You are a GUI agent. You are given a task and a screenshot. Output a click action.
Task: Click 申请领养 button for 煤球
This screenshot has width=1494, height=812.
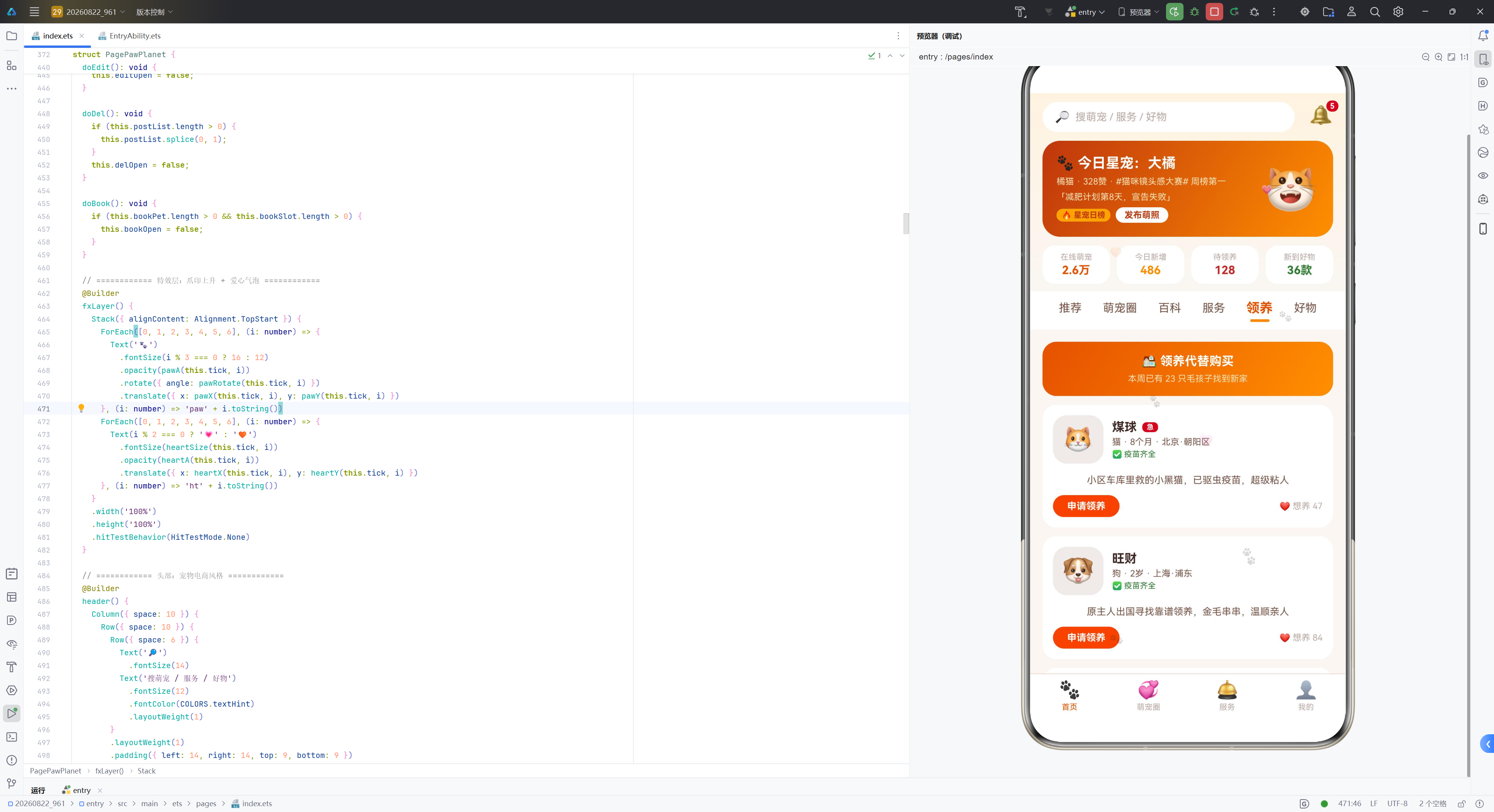pyautogui.click(x=1086, y=506)
